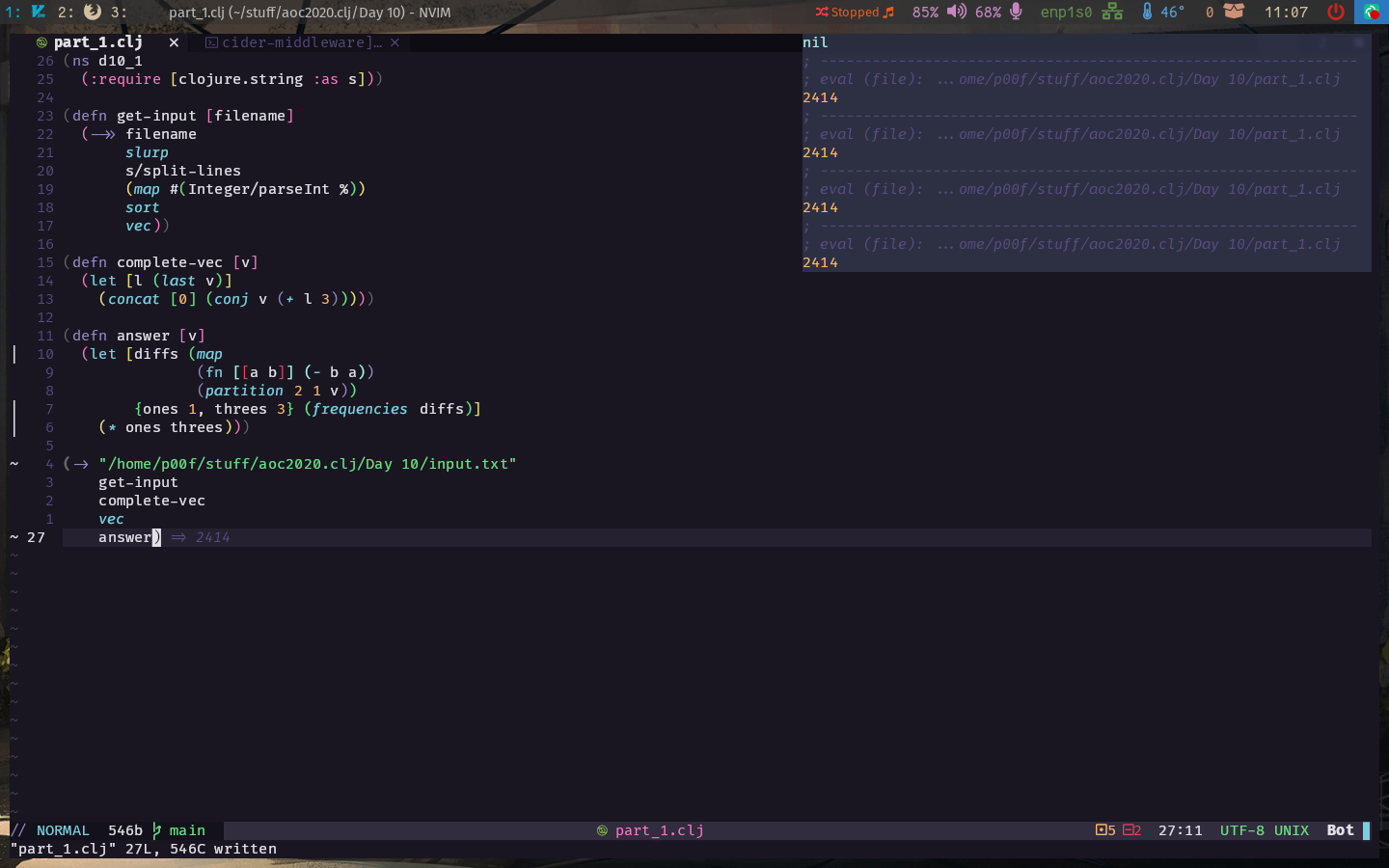The width and height of the screenshot is (1389, 868).
Task: Open the package updates box icon
Action: point(1234,12)
